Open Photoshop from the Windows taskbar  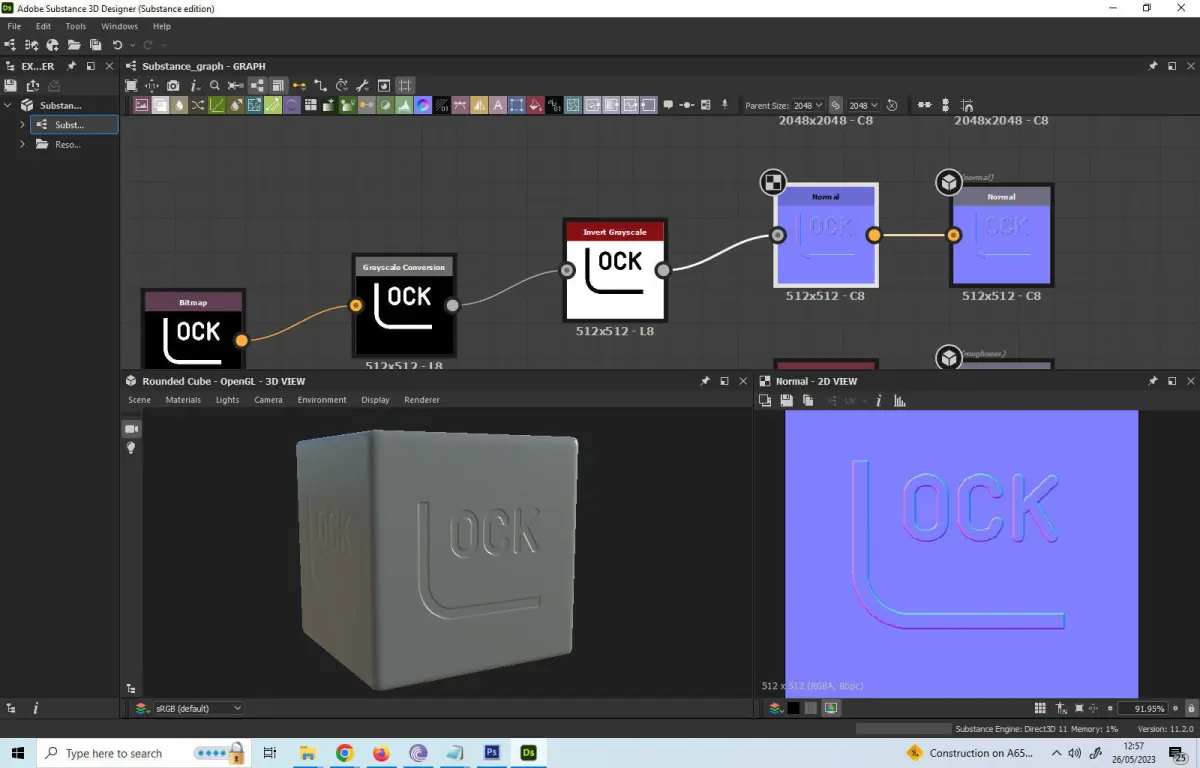coord(492,753)
